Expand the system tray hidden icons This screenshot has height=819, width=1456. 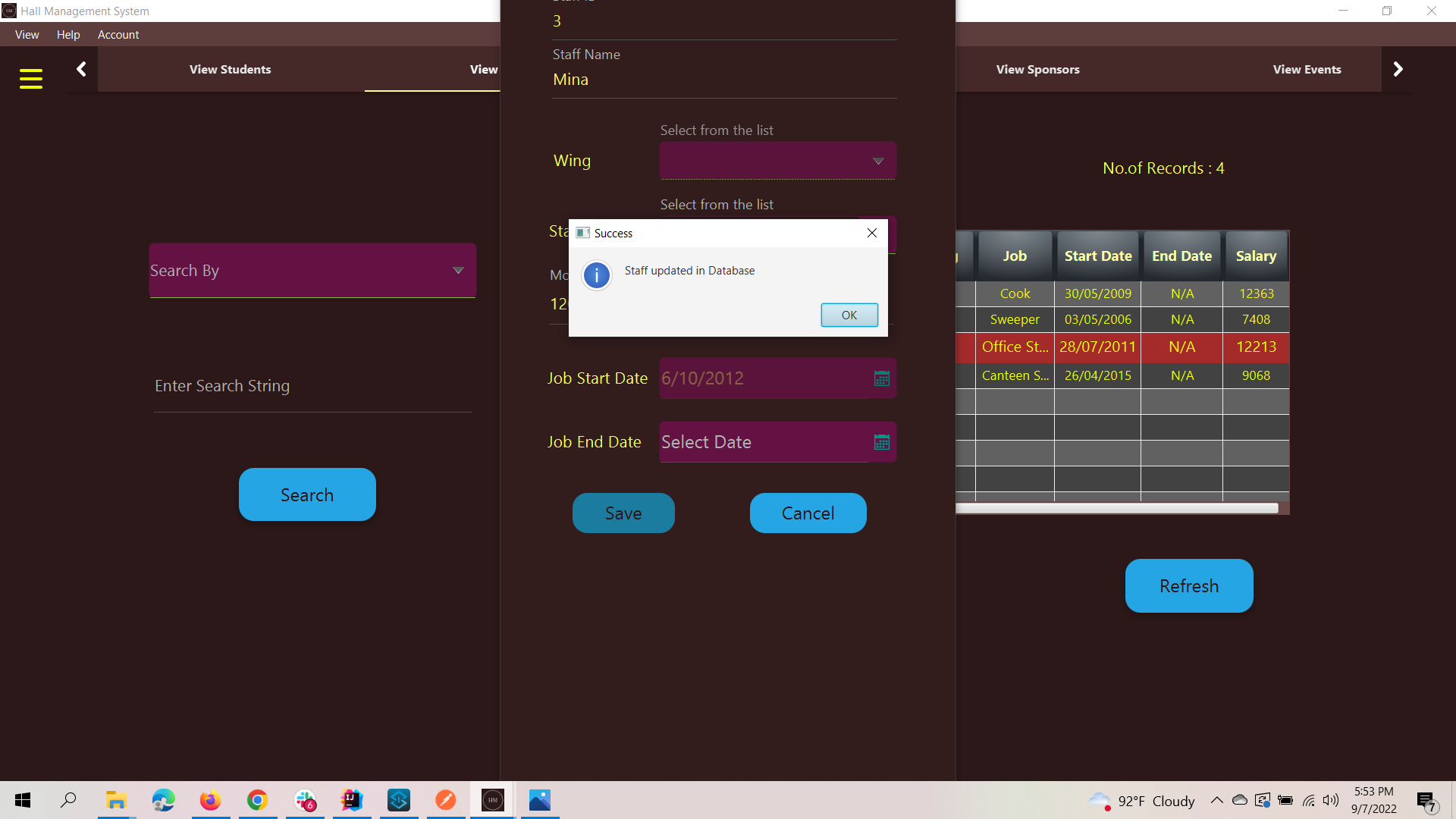click(1216, 800)
